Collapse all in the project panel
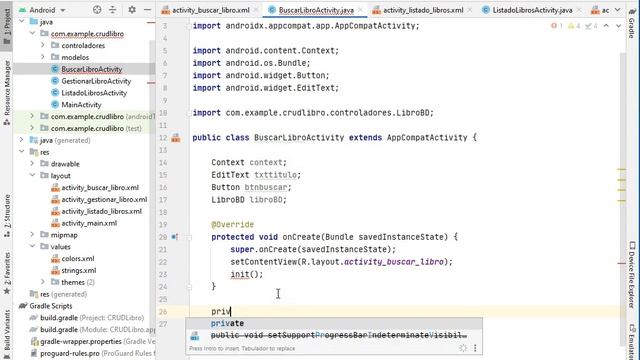640x360 pixels. click(x=113, y=10)
